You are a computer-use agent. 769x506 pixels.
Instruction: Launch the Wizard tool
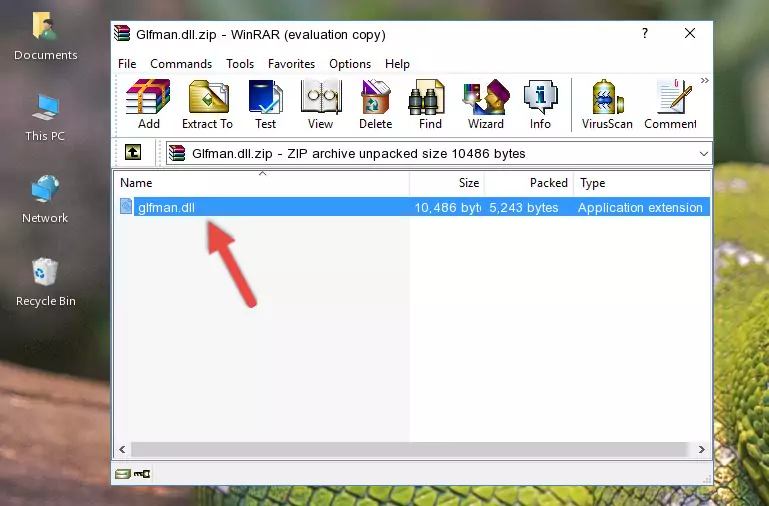[486, 104]
